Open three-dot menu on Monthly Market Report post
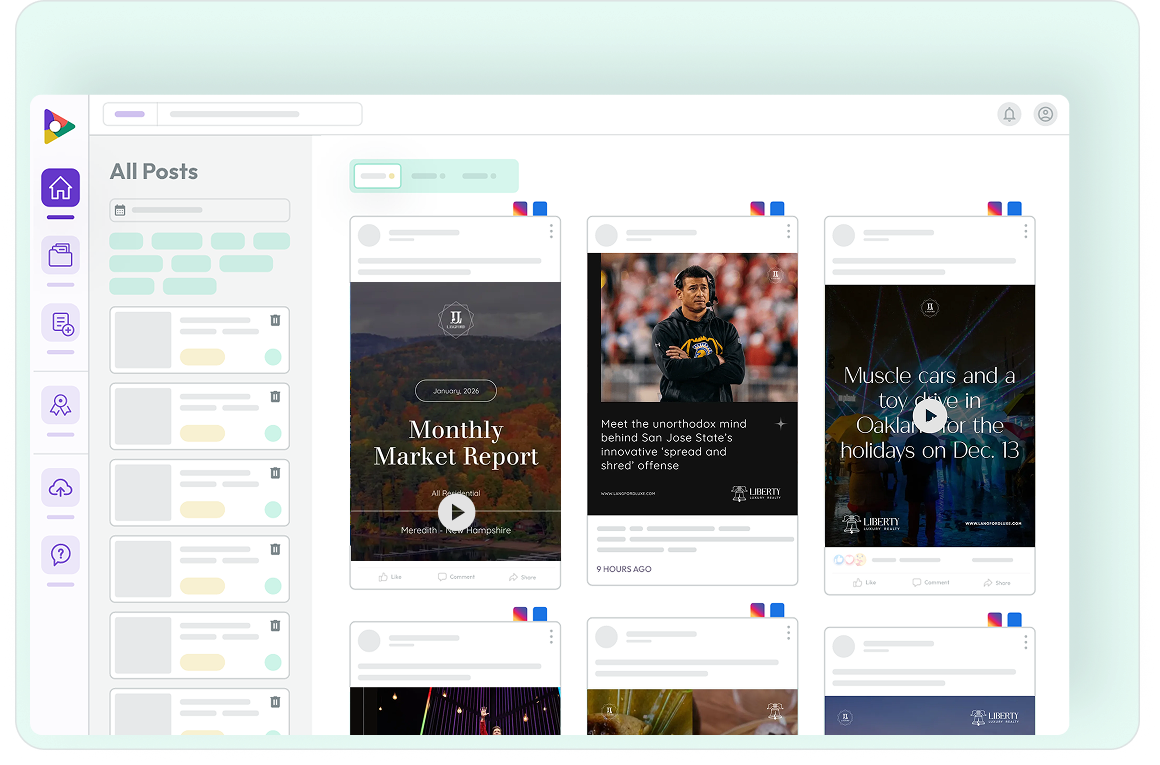The image size is (1160, 765). (x=551, y=232)
